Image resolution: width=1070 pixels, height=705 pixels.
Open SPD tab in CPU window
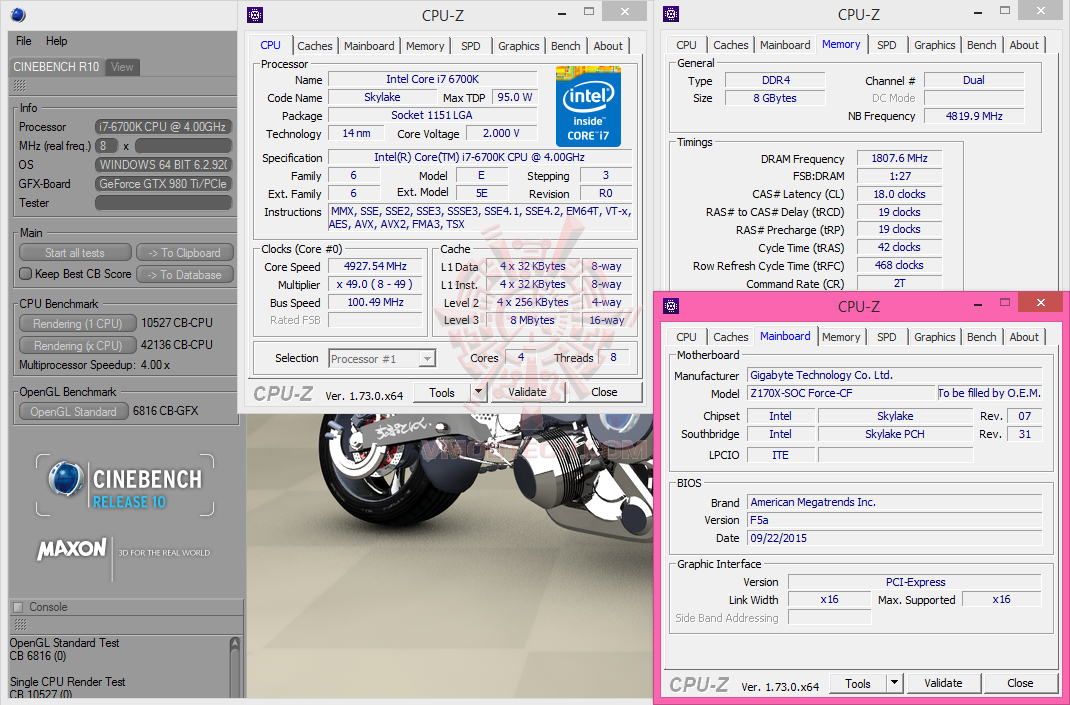click(471, 46)
